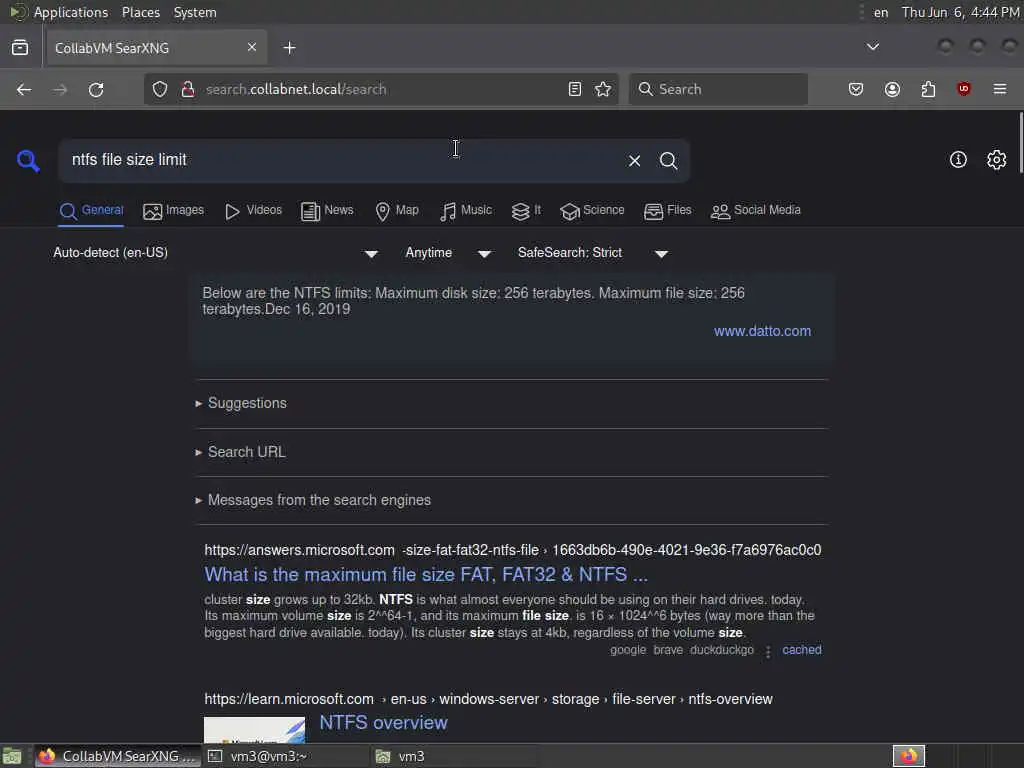Bookmark this page with the star icon
Screen dimensions: 1024x768
pos(603,89)
